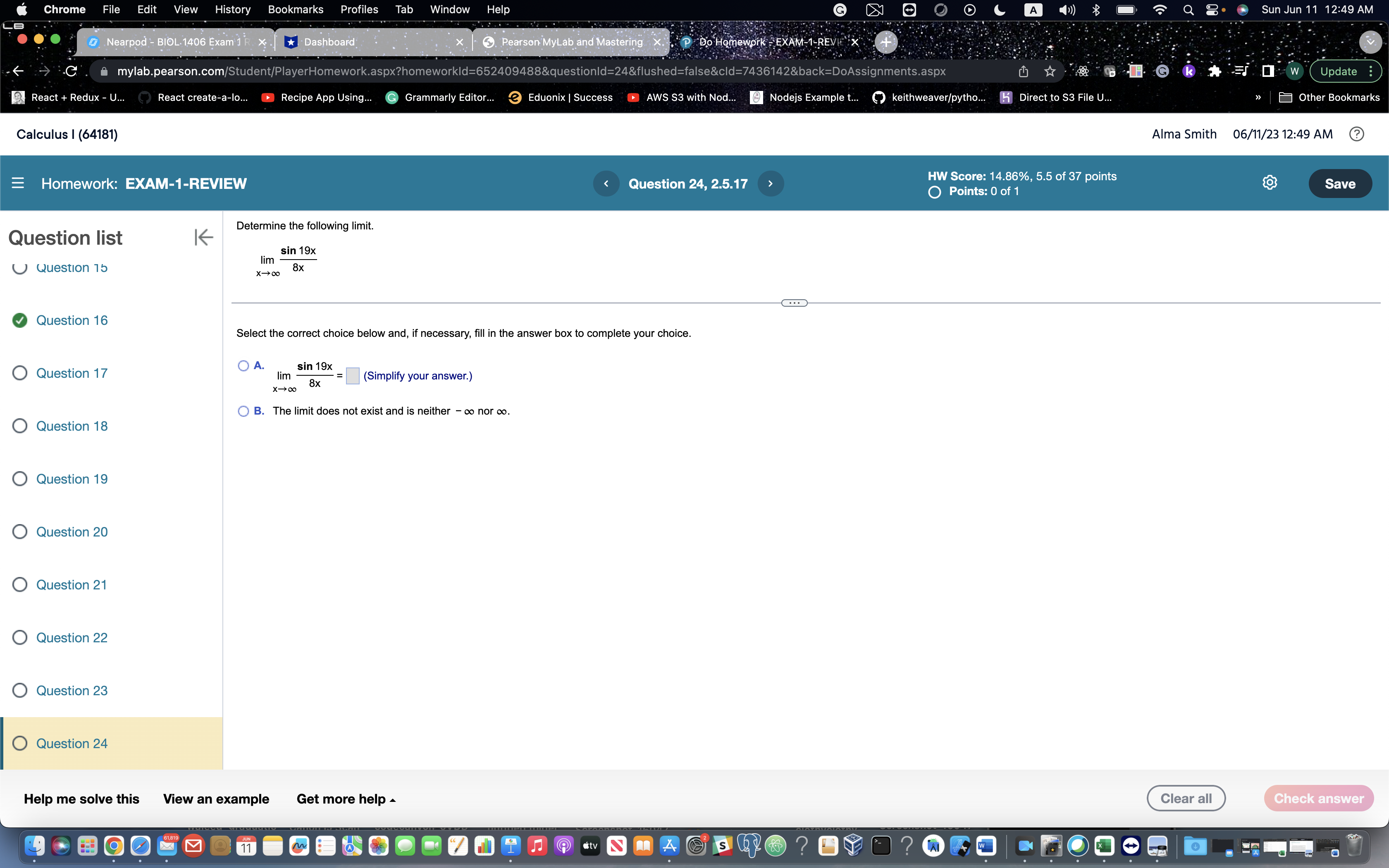Switch to the Dashboard tab

(329, 42)
